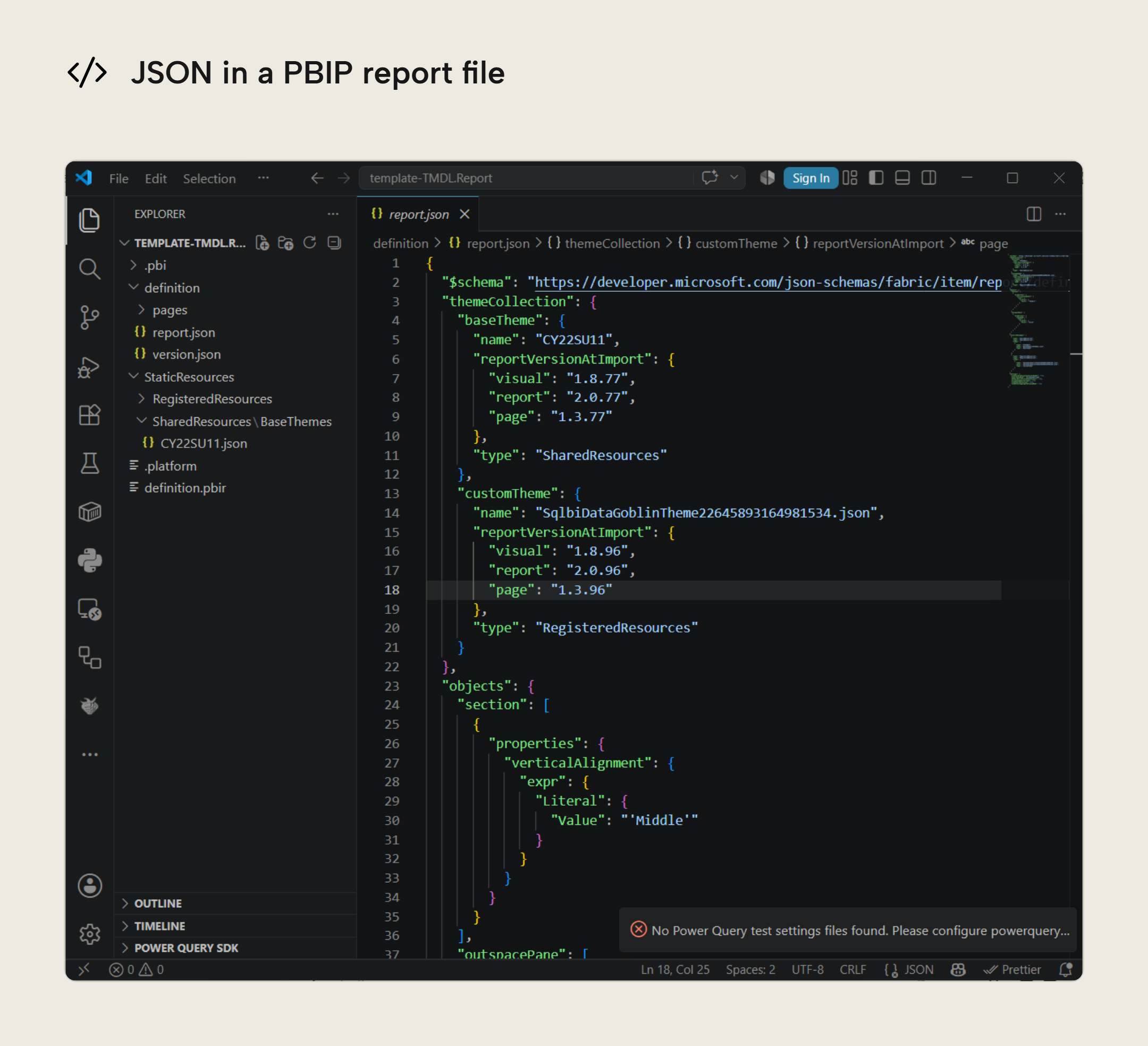Show additional views via activity bar ellipsis
Viewport: 1148px width, 1046px height.
click(89, 754)
